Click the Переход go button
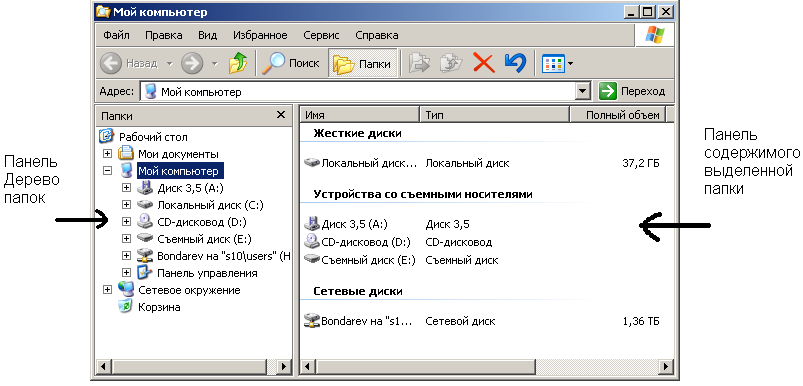The height and width of the screenshot is (386, 803). (633, 92)
